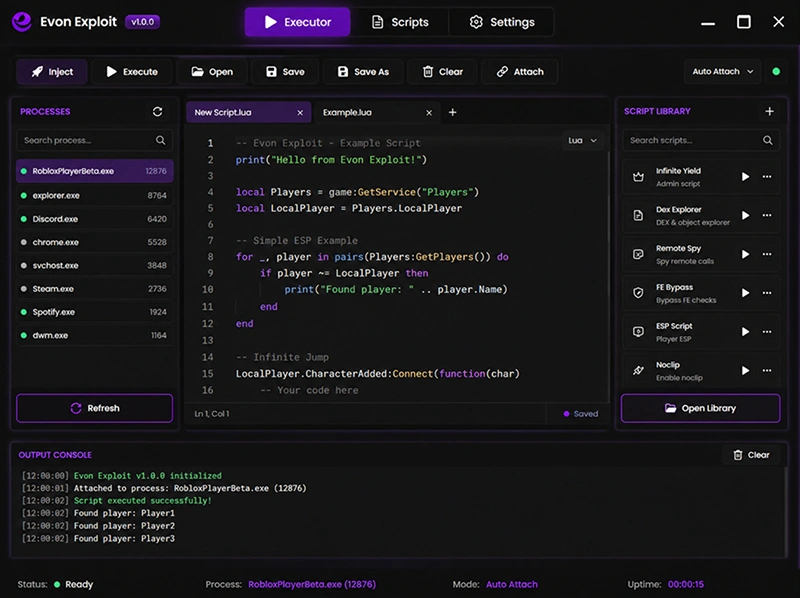Open the Auto Attach dropdown
800x598 pixels.
[722, 71]
